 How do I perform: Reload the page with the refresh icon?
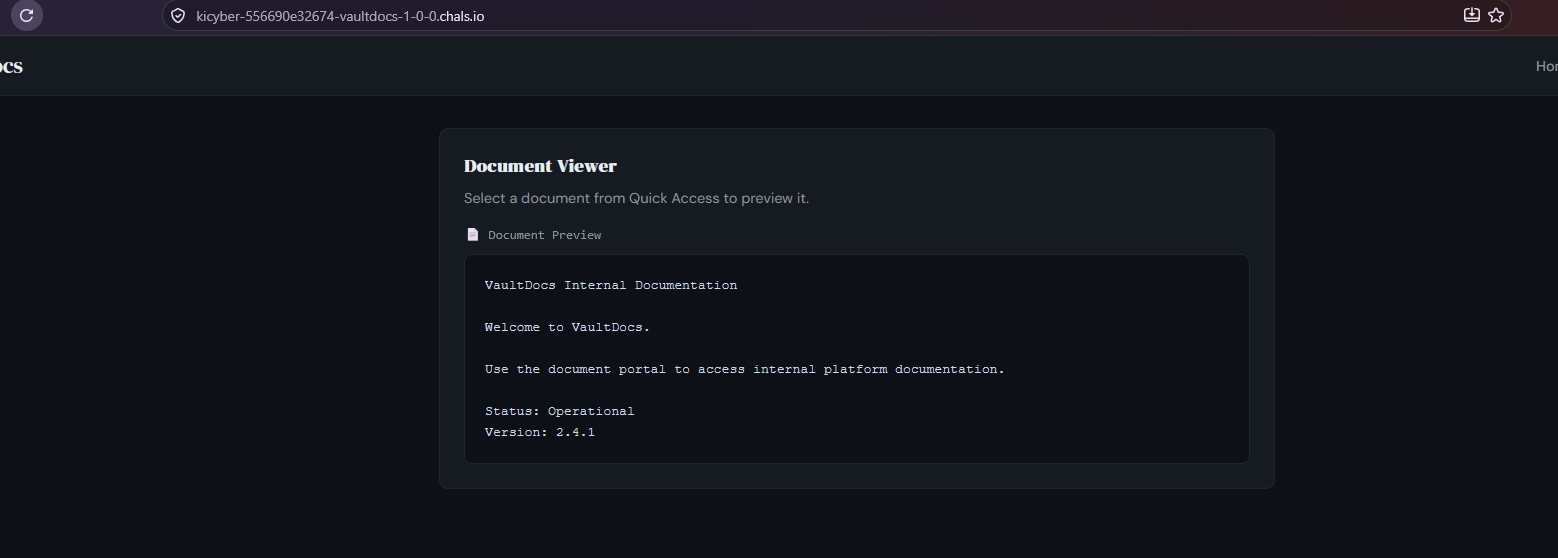(27, 15)
